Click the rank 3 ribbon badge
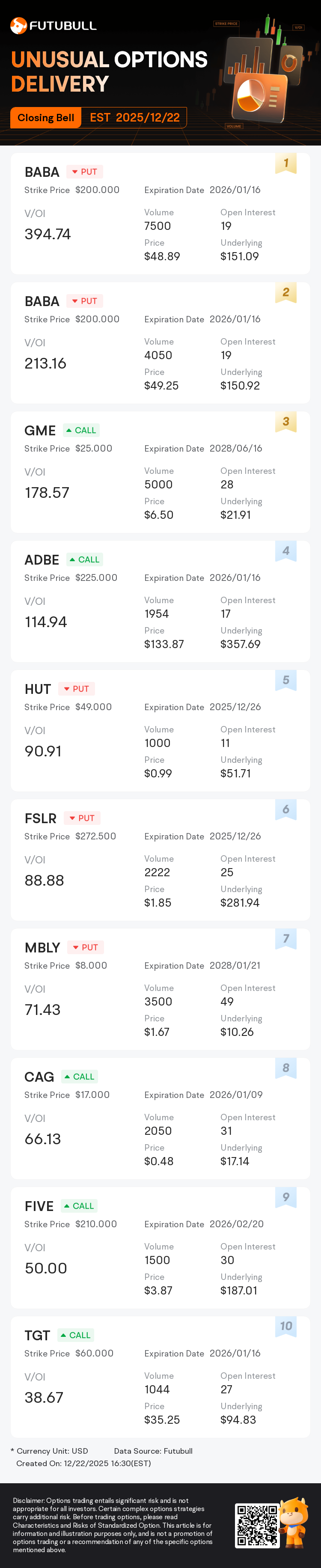The width and height of the screenshot is (321, 1568). [x=285, y=422]
